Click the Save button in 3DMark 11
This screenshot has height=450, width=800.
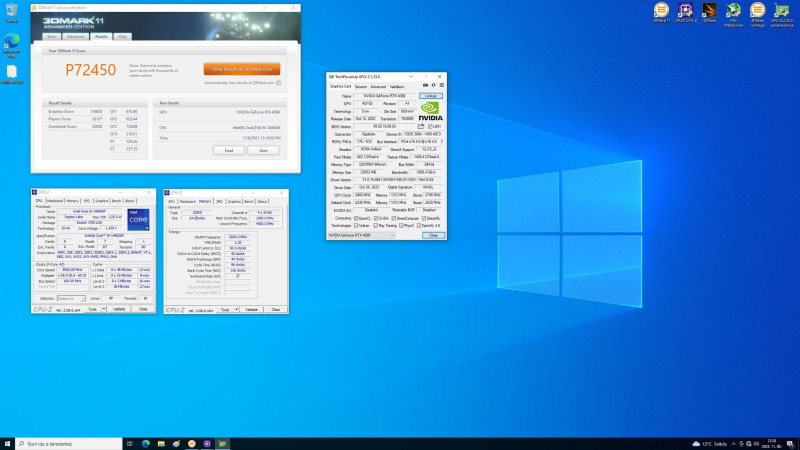point(263,151)
